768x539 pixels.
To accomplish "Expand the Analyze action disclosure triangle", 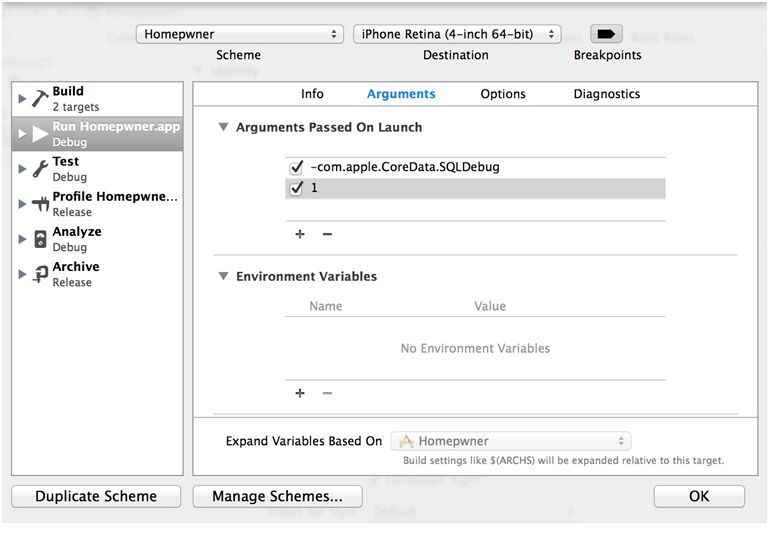I will coord(22,239).
